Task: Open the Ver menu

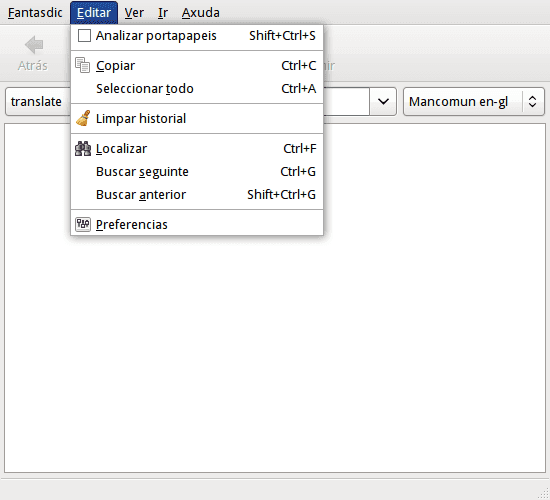Action: tap(134, 13)
